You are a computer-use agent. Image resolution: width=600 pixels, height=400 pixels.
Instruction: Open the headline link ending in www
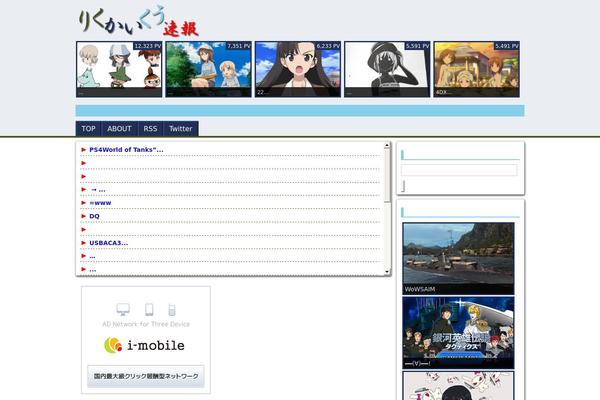pos(100,203)
